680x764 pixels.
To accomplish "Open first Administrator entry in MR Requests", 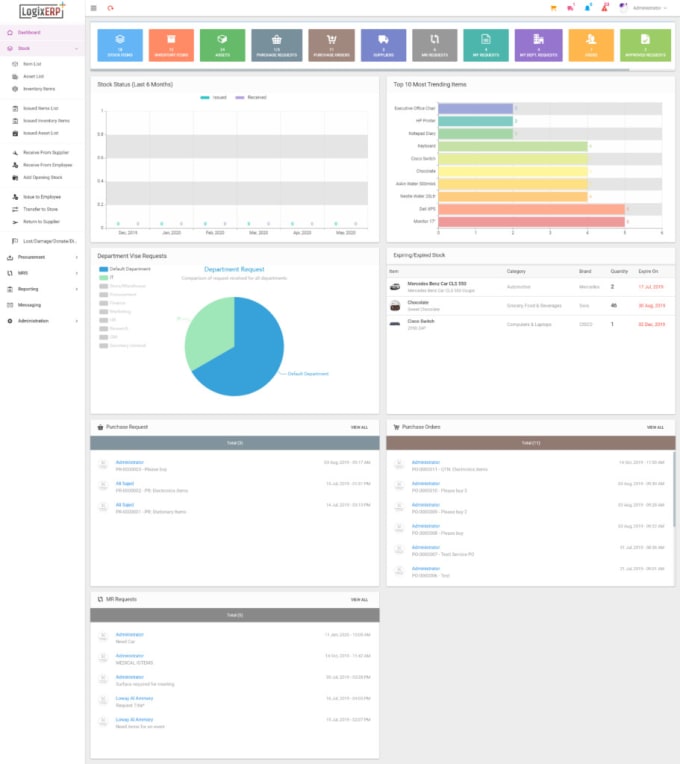I will [235, 638].
